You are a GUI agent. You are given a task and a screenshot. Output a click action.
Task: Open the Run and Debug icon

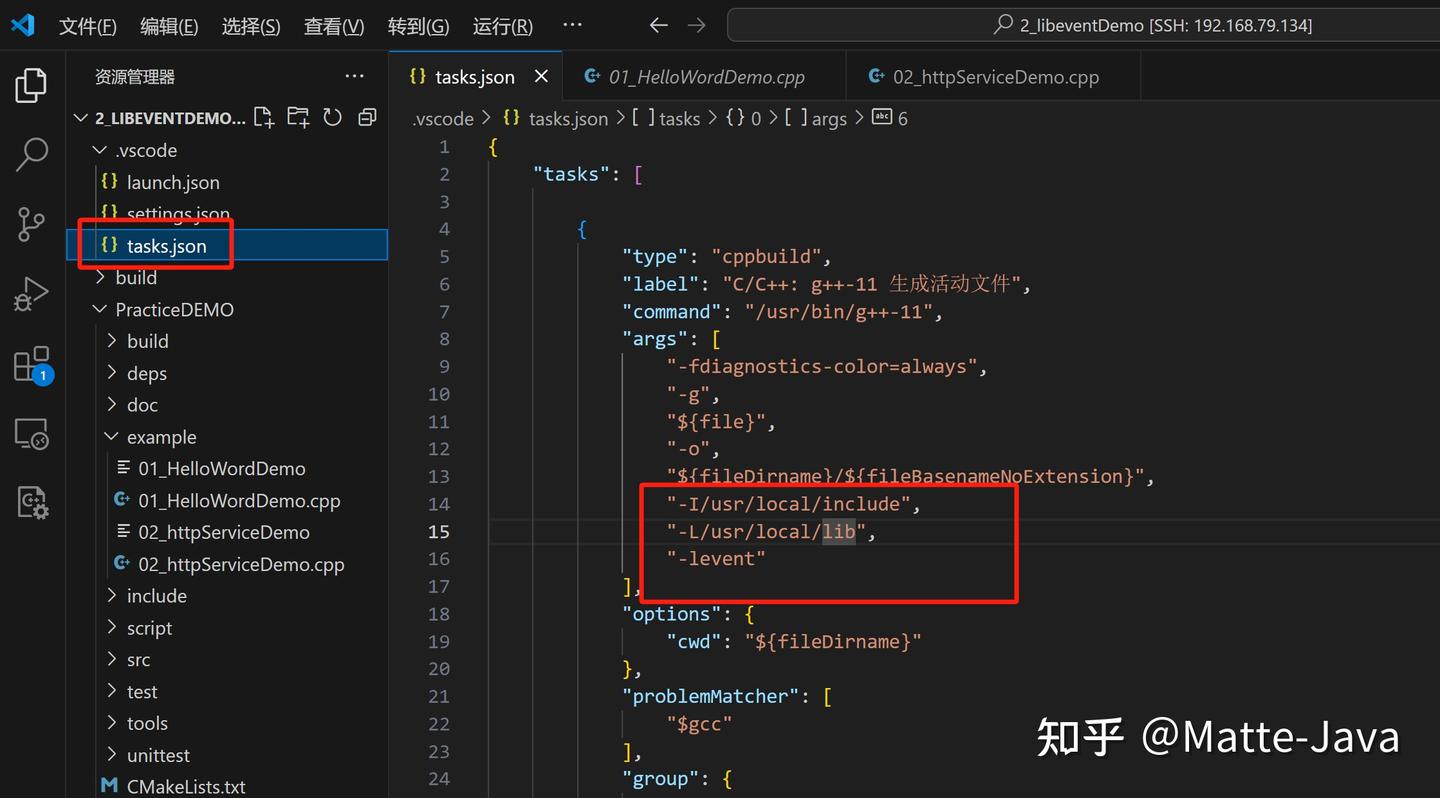click(31, 293)
